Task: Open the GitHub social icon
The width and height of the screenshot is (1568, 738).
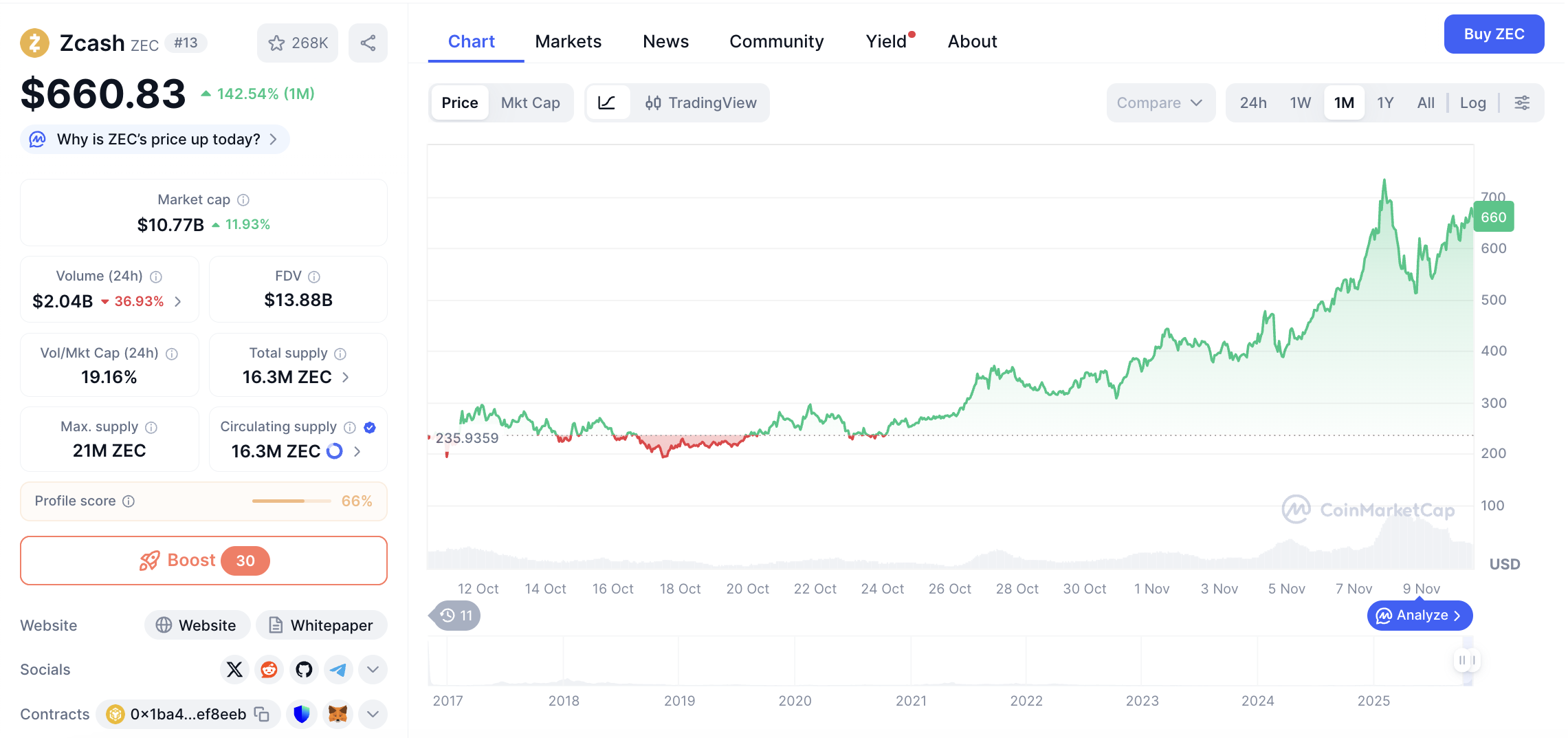Action: coord(304,669)
